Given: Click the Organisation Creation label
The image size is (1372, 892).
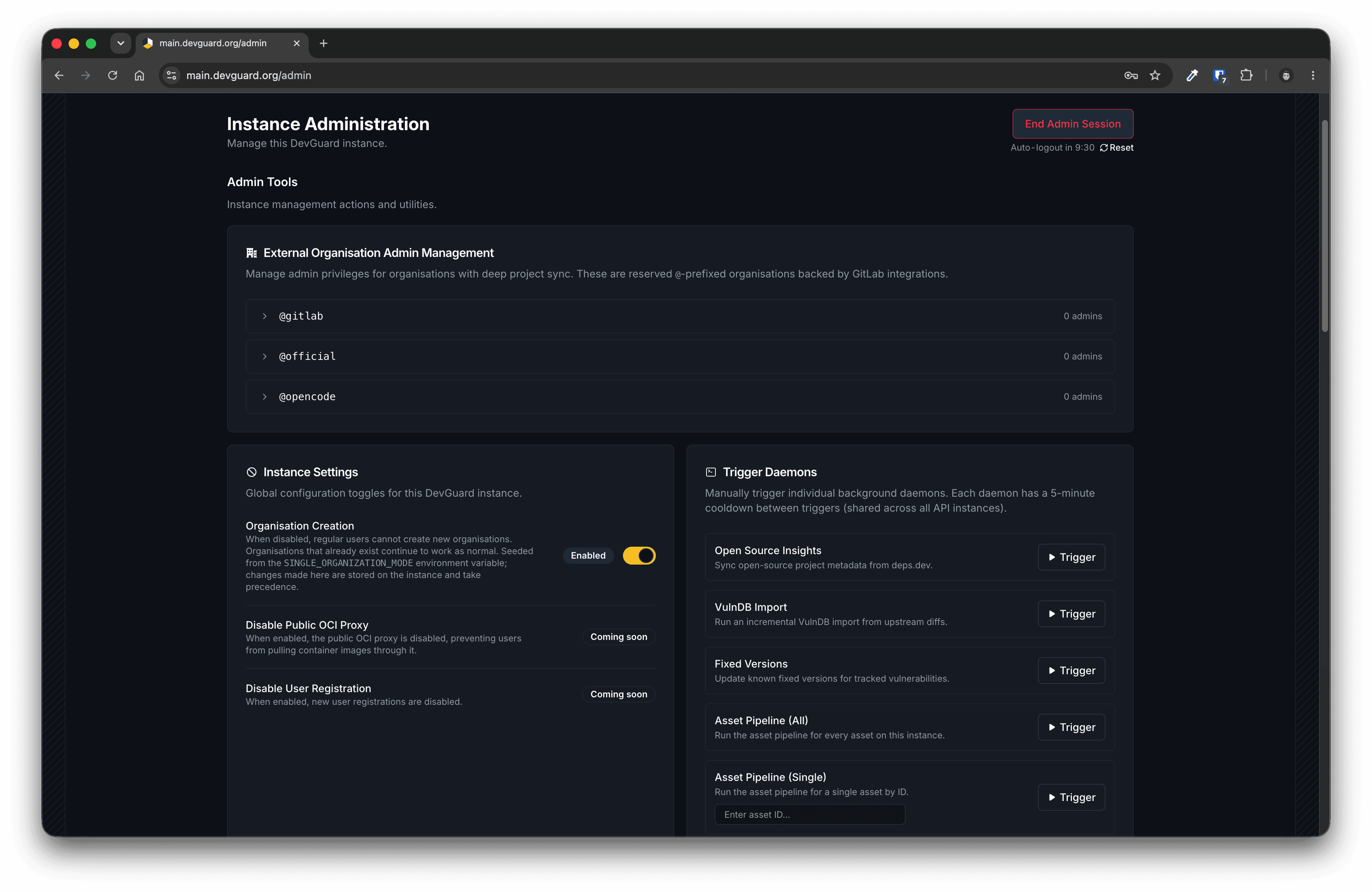Looking at the screenshot, I should [x=300, y=526].
